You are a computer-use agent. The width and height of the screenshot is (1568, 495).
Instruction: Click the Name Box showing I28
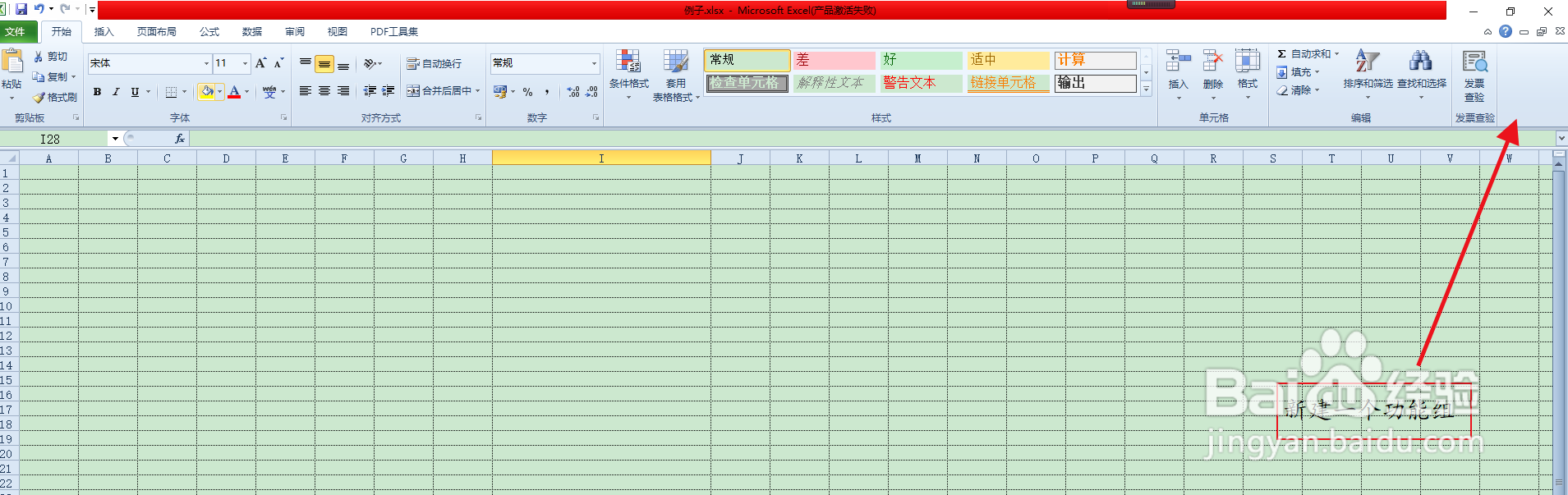click(54, 139)
